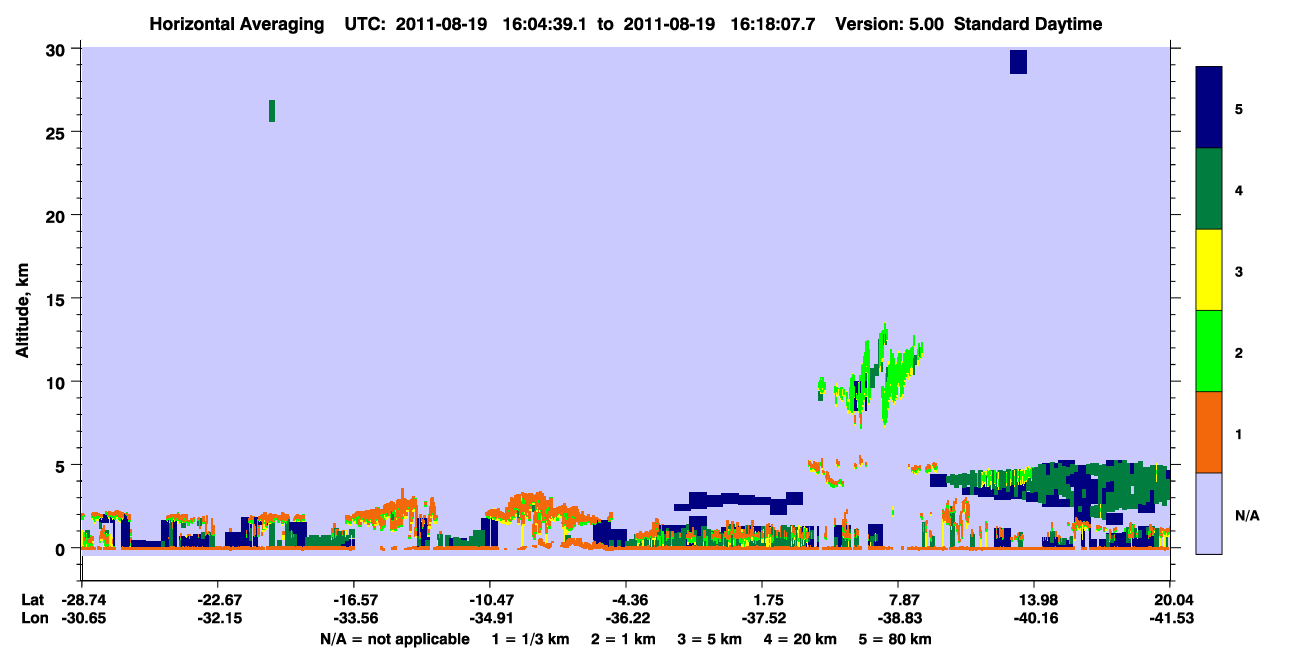This screenshot has width=1300, height=667.
Task: Click the y-axis tick label 25
Action: (57, 132)
